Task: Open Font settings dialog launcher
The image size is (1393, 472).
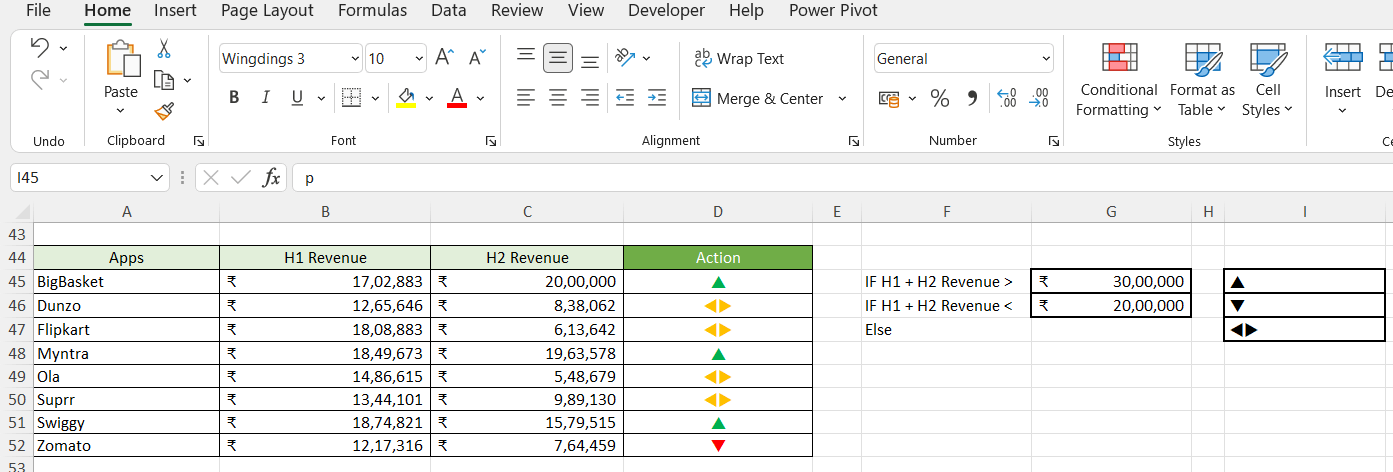Action: pyautogui.click(x=491, y=142)
